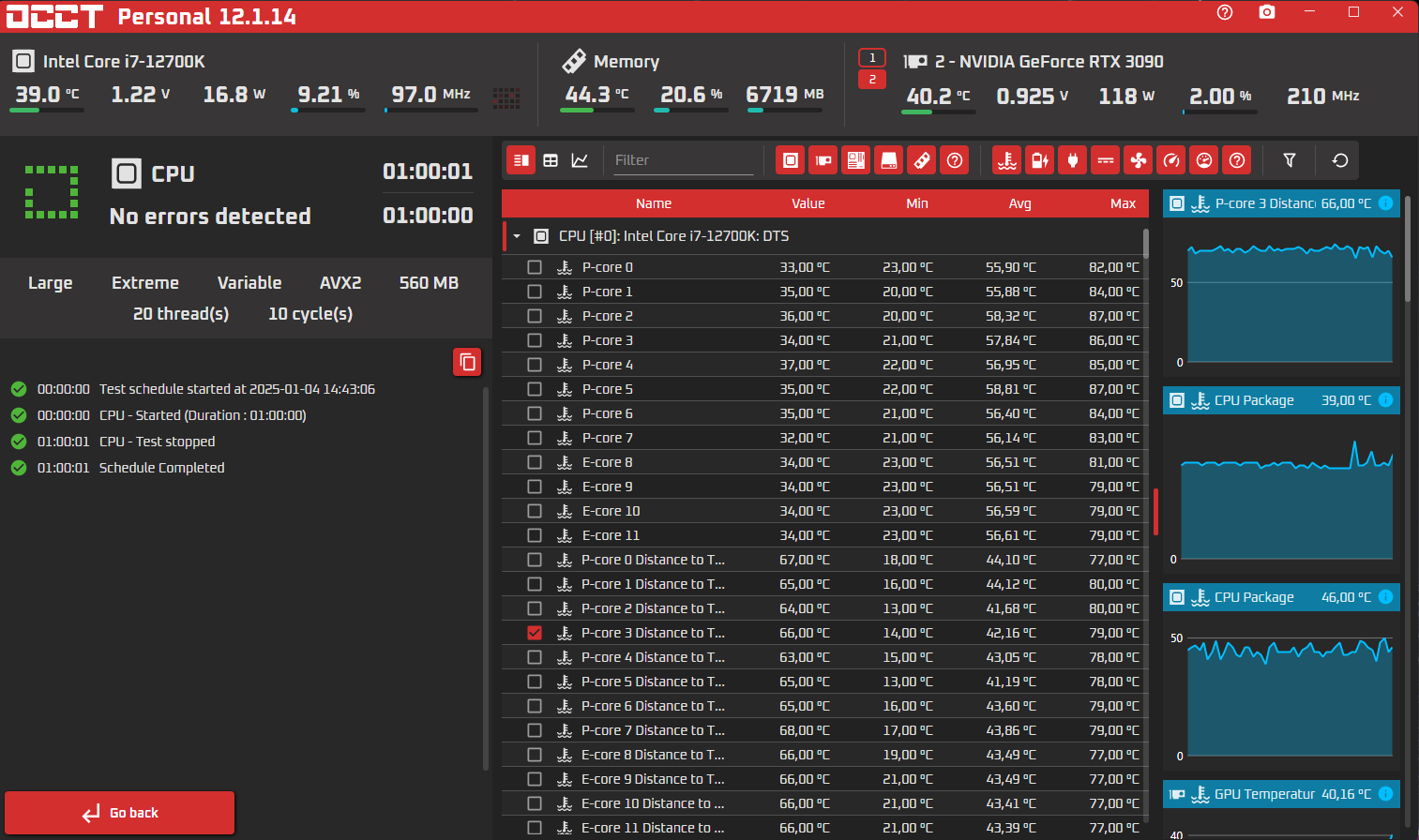
Task: Check the P-core 5 checkbox
Action: coord(535,389)
